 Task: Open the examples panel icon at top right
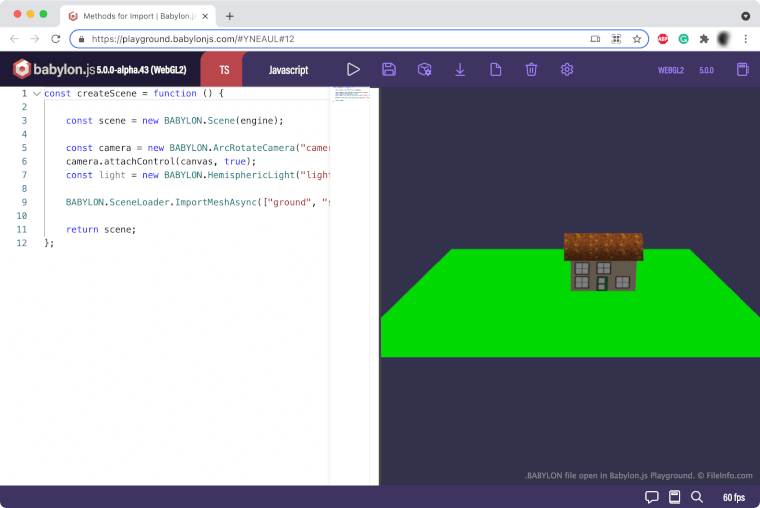click(742, 70)
